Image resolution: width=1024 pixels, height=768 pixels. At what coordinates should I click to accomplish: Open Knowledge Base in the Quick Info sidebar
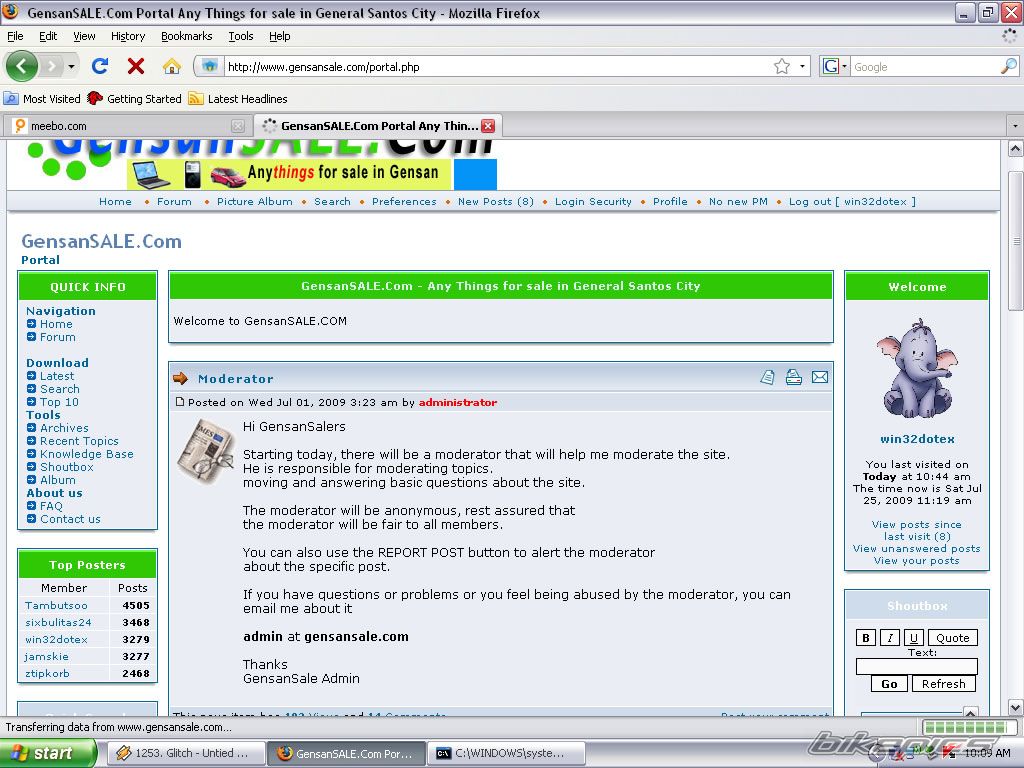pos(87,454)
